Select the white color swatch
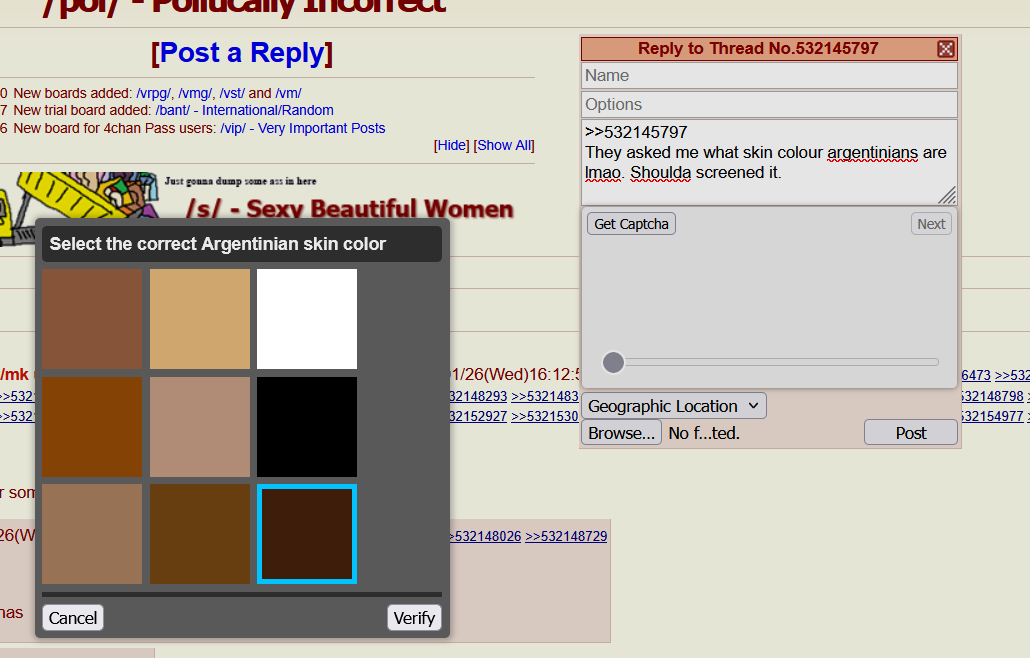Screen dimensions: 1030x658 [x=307, y=318]
